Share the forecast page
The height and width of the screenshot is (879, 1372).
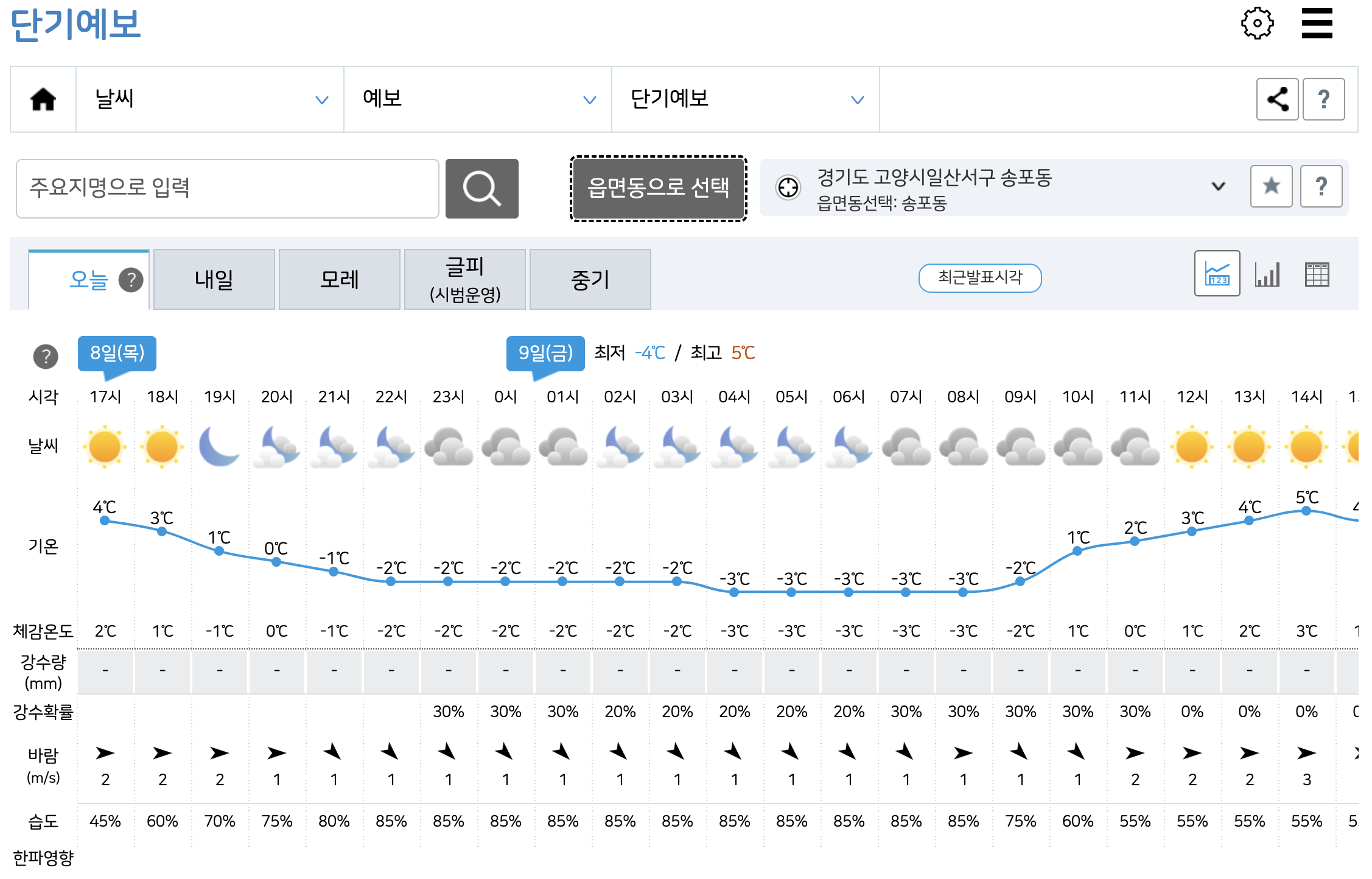pos(1276,99)
